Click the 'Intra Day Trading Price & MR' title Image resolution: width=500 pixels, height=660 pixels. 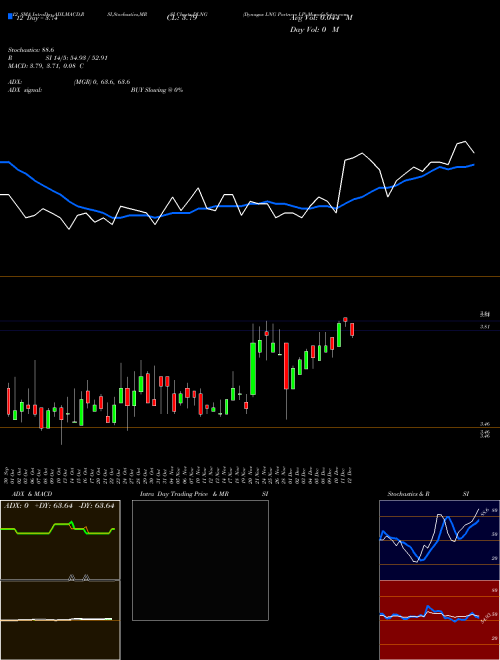click(185, 494)
